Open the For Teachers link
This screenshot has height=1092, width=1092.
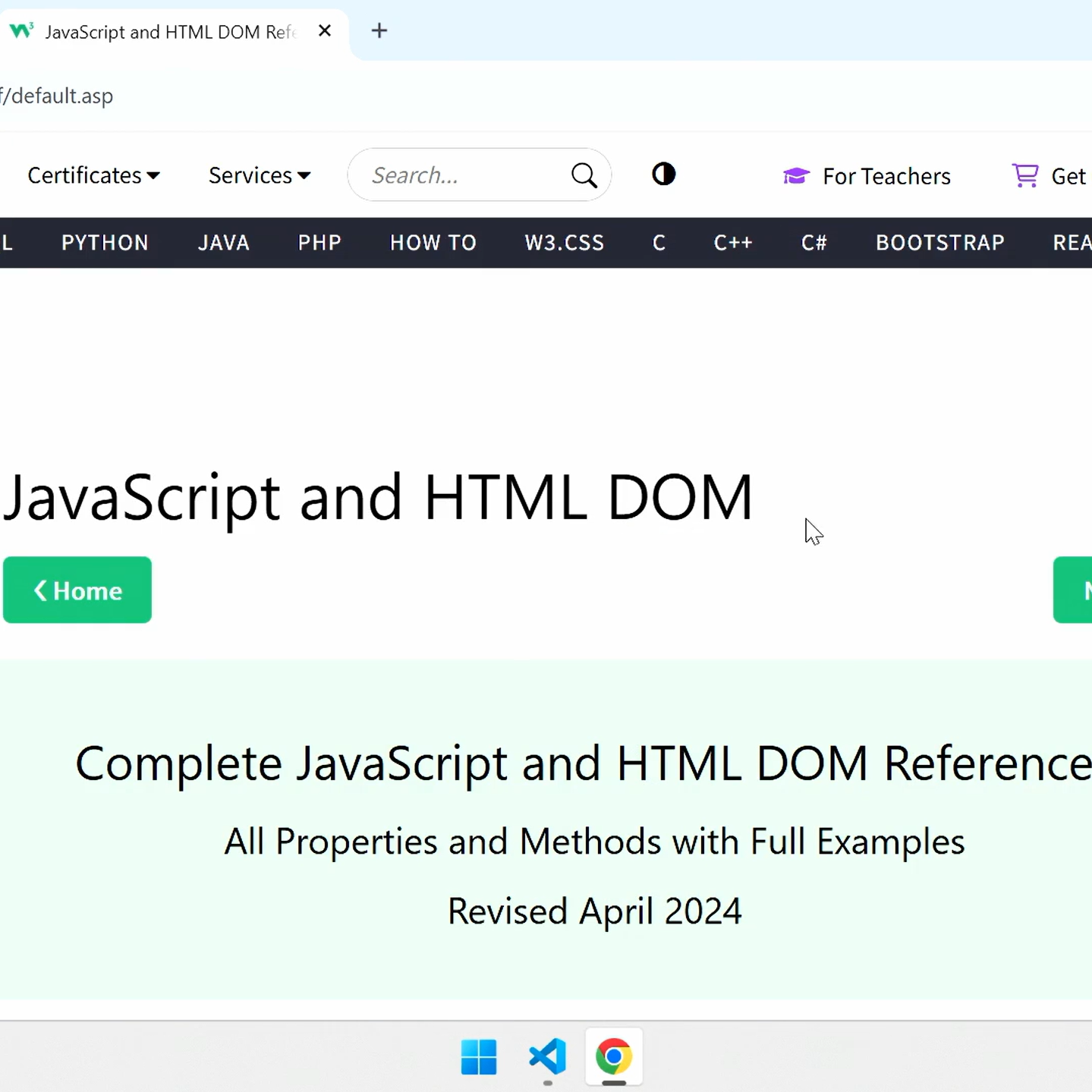tap(886, 176)
